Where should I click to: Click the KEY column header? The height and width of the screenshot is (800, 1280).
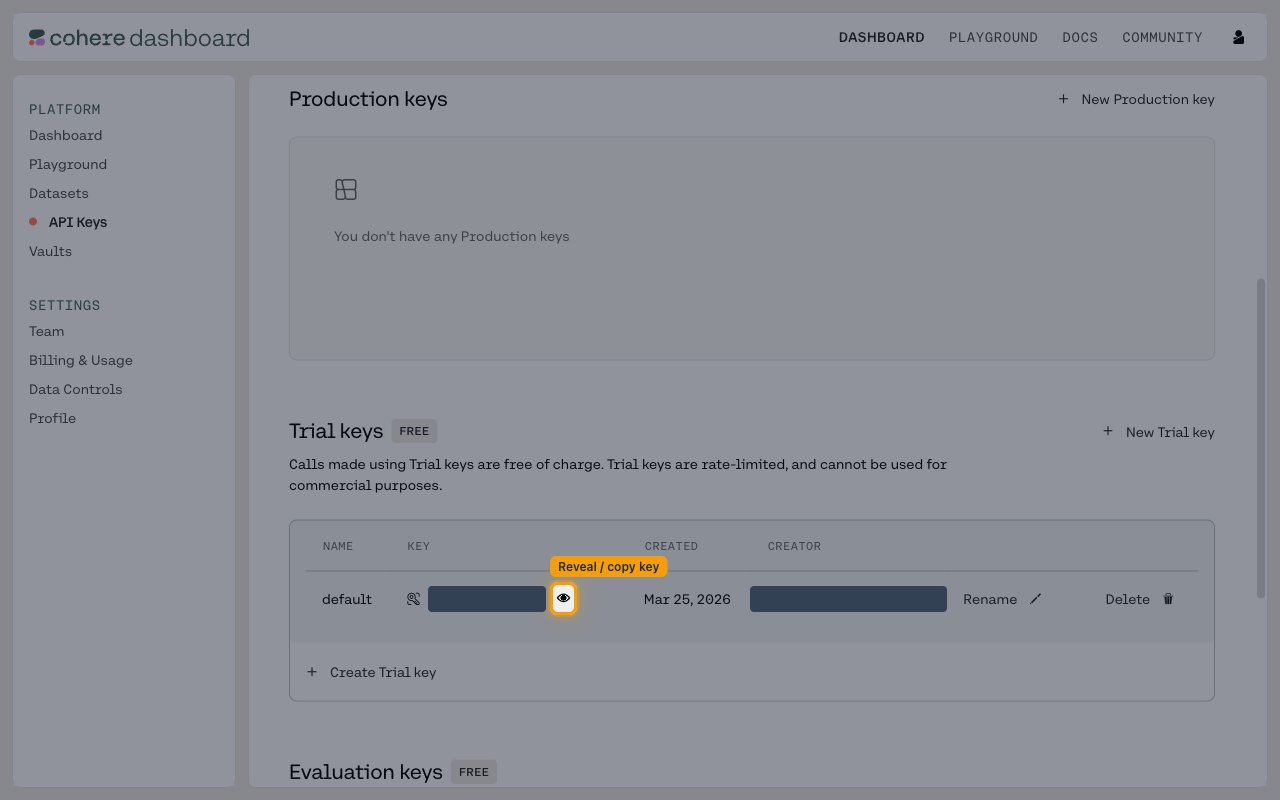click(418, 546)
